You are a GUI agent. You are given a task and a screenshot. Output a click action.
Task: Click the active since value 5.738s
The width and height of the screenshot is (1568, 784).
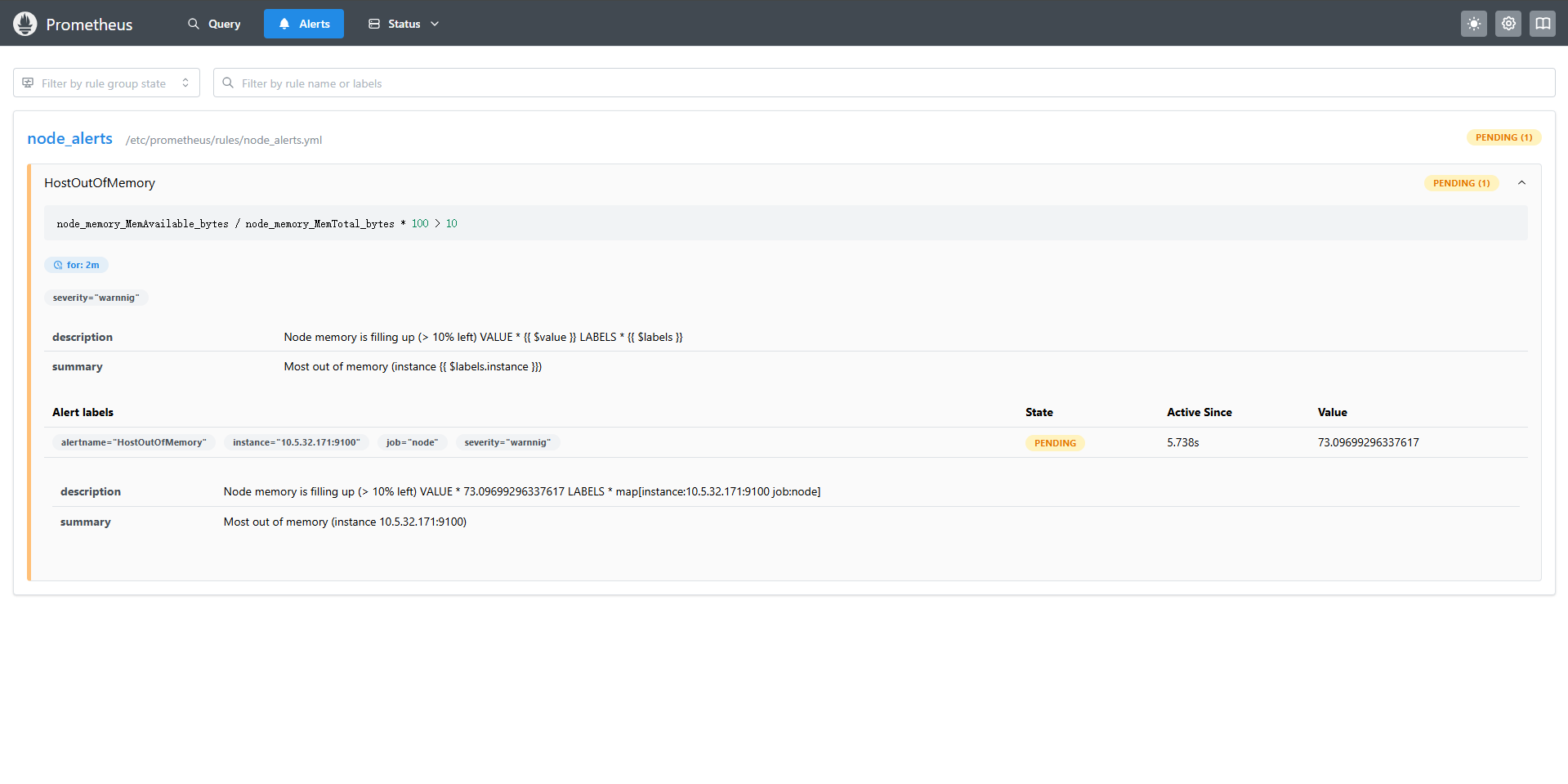[1182, 442]
